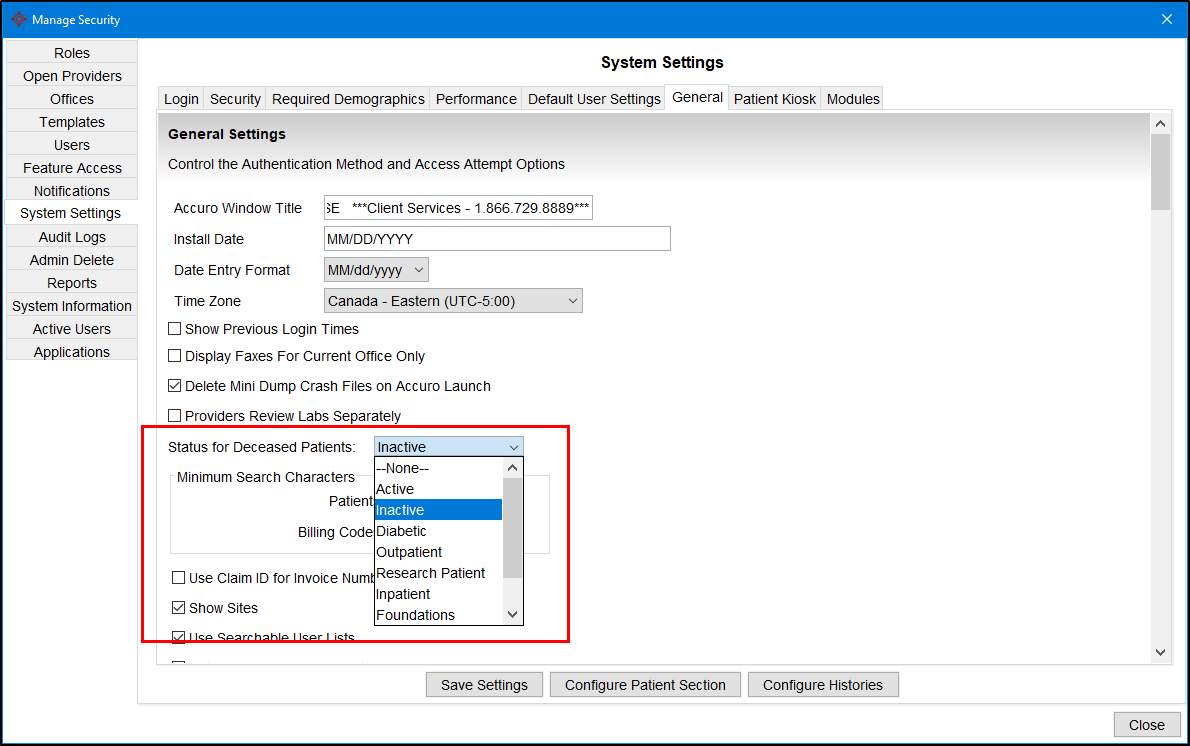Open the Security settings tab
Screen dimensions: 1190x746
click(235, 97)
